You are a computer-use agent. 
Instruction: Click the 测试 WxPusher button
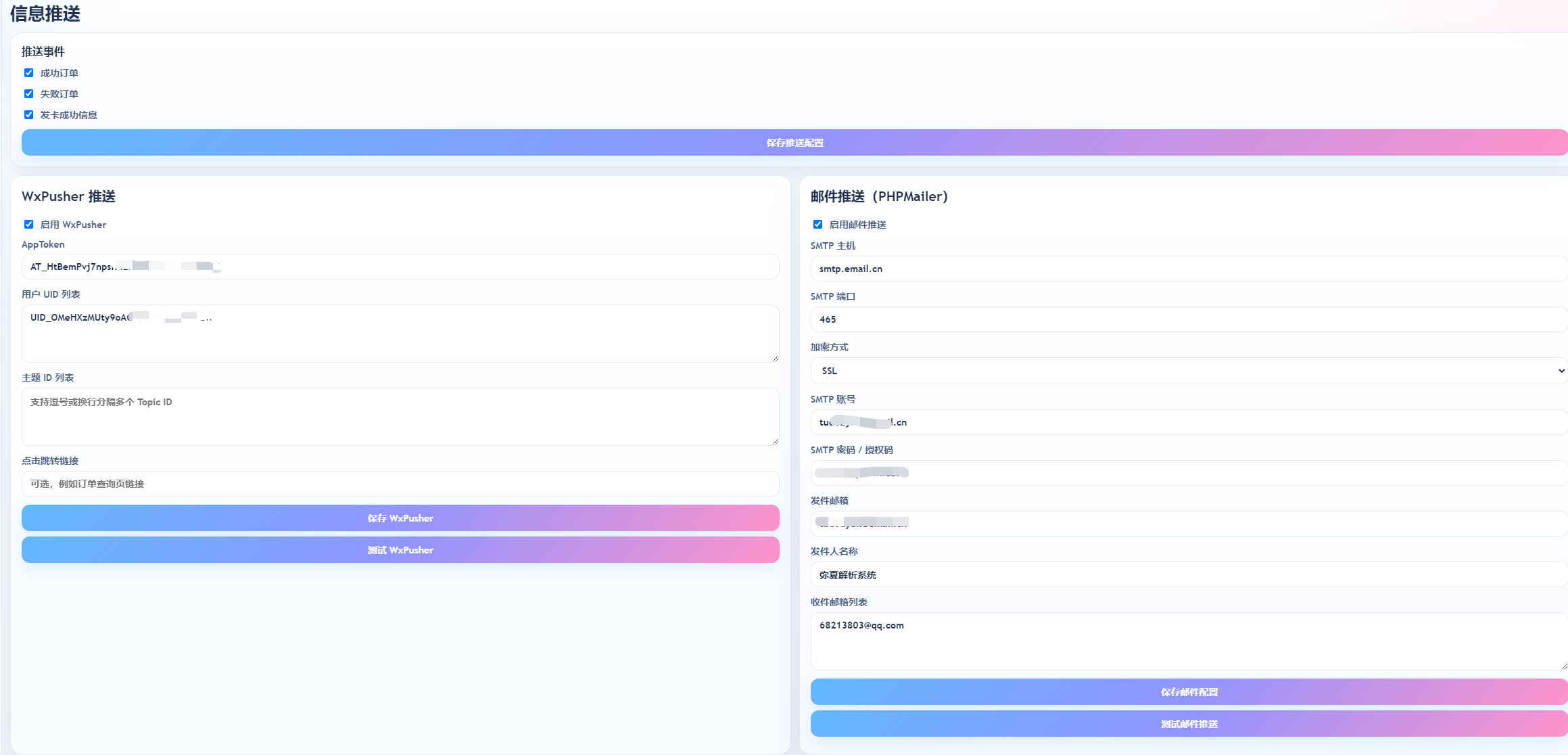(x=400, y=550)
